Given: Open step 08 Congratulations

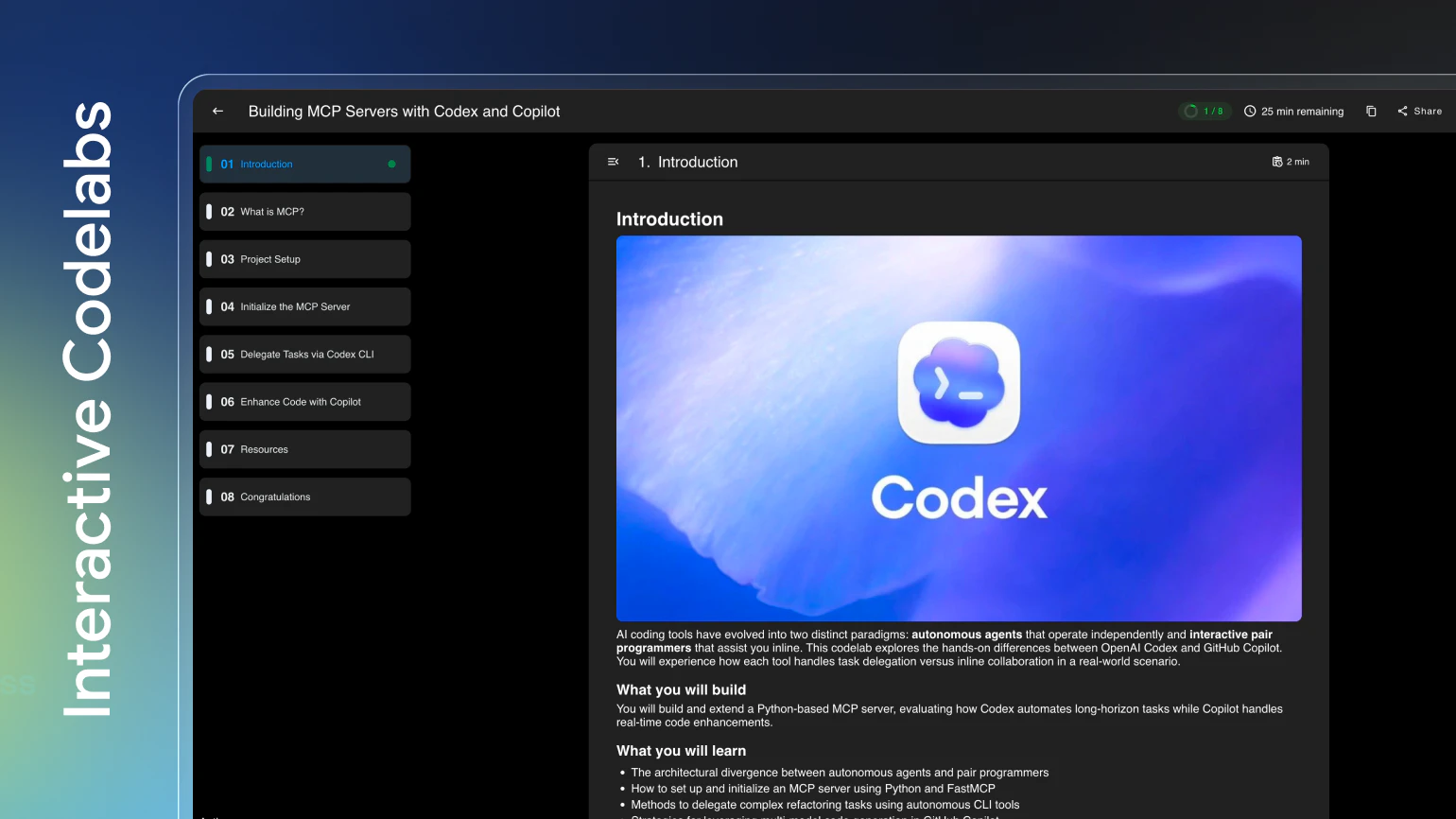Looking at the screenshot, I should click(x=304, y=497).
